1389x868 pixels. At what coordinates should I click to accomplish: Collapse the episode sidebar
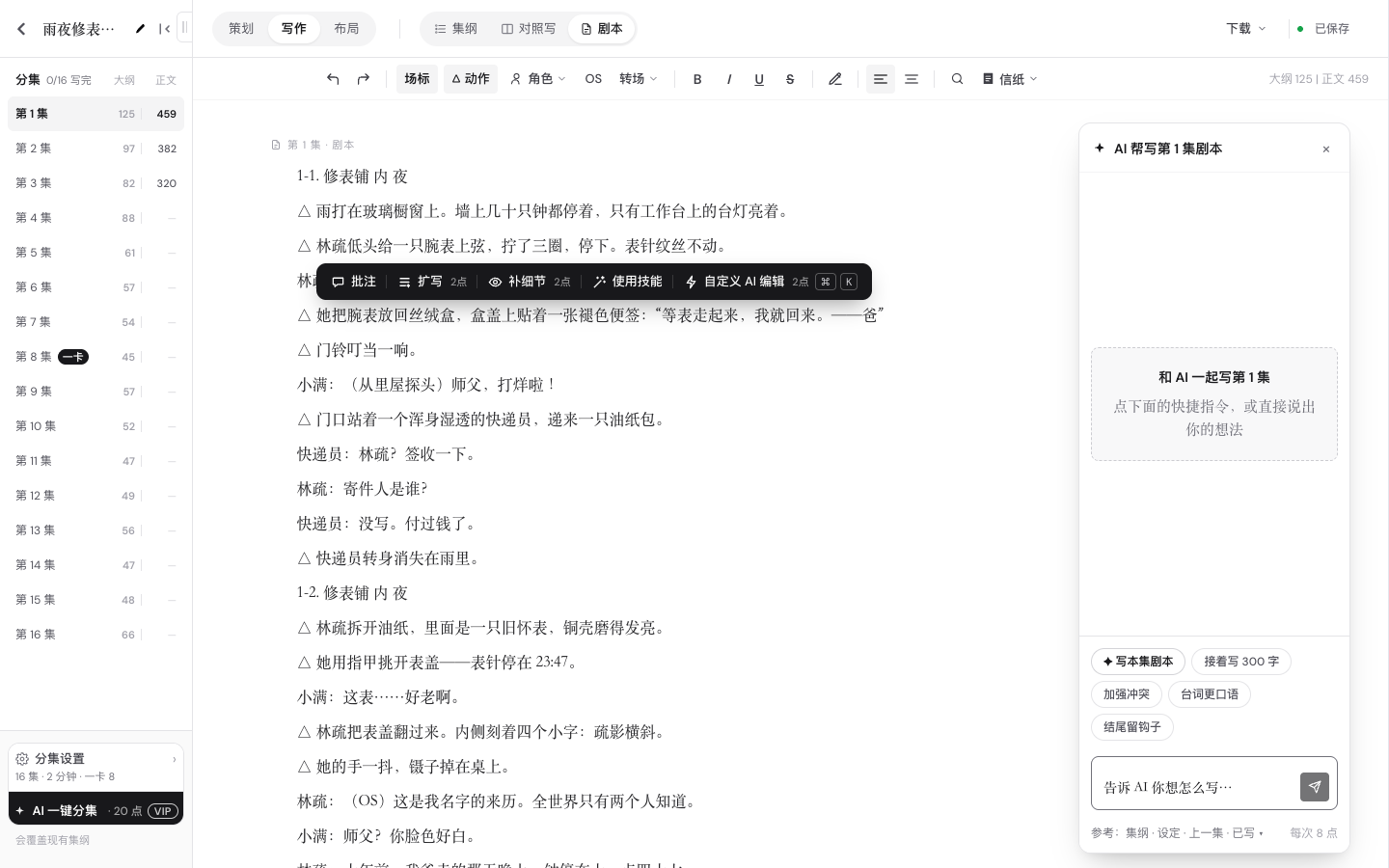coord(165,29)
